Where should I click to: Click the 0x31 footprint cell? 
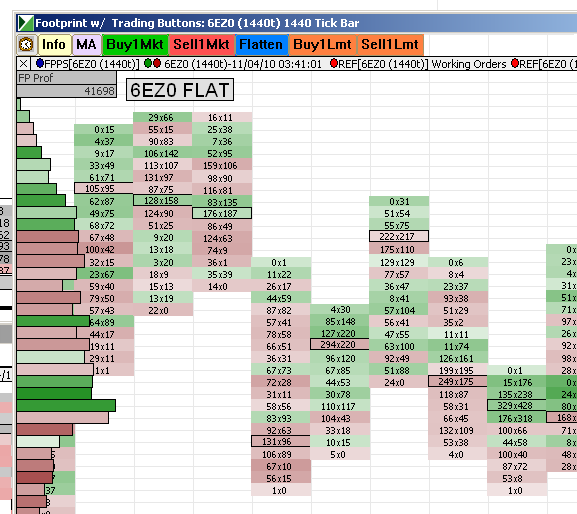click(399, 201)
